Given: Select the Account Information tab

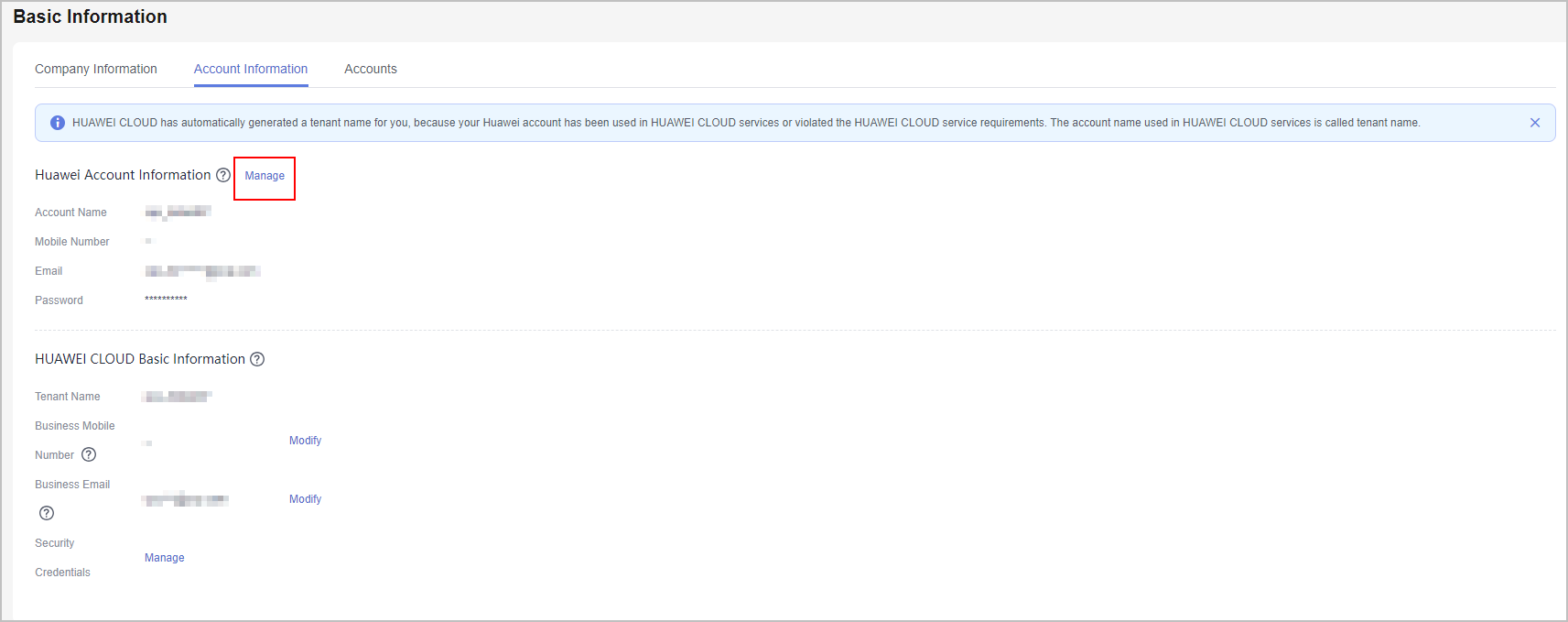Looking at the screenshot, I should tap(251, 69).
